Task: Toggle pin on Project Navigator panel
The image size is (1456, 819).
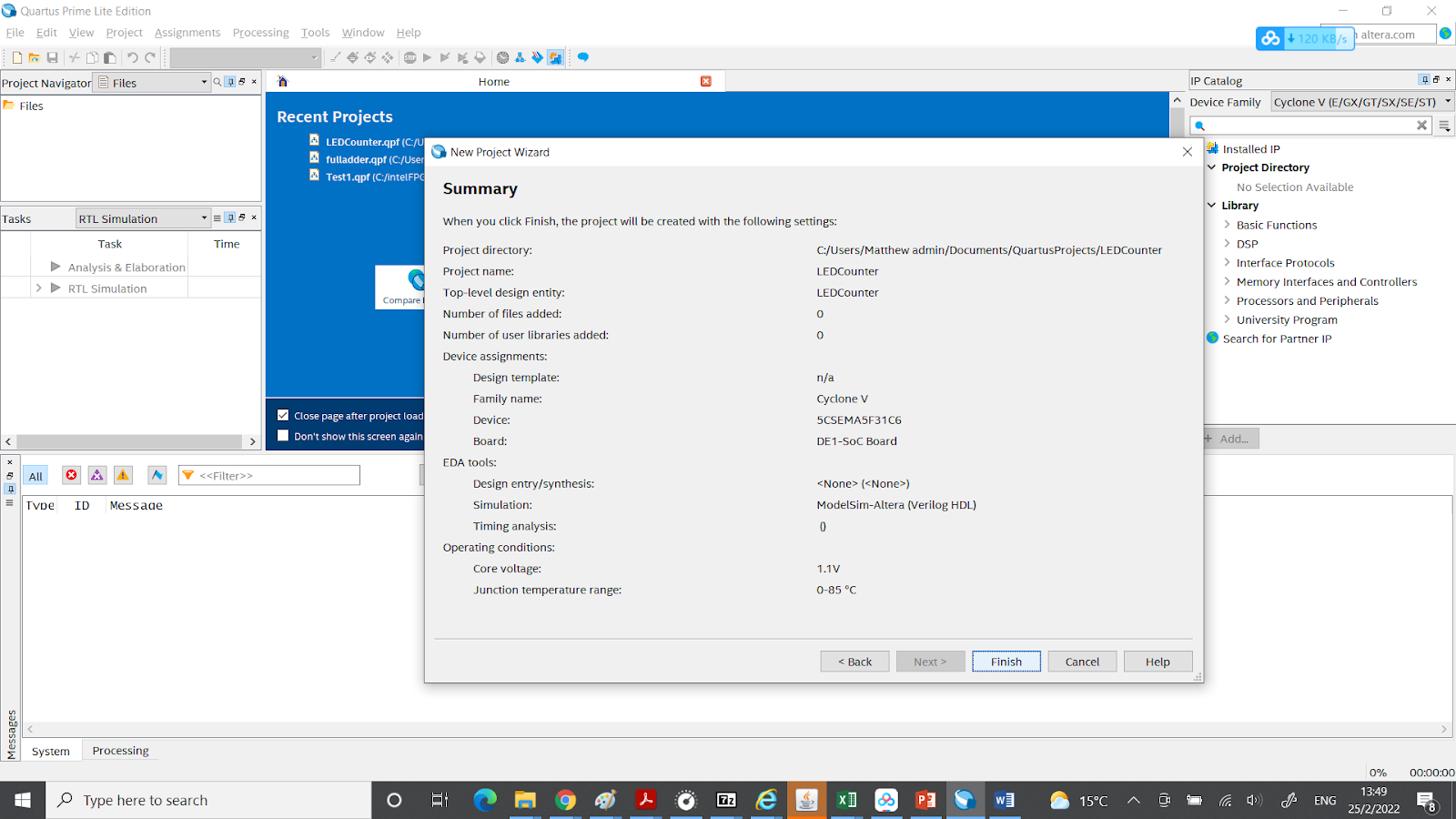Action: [230, 82]
